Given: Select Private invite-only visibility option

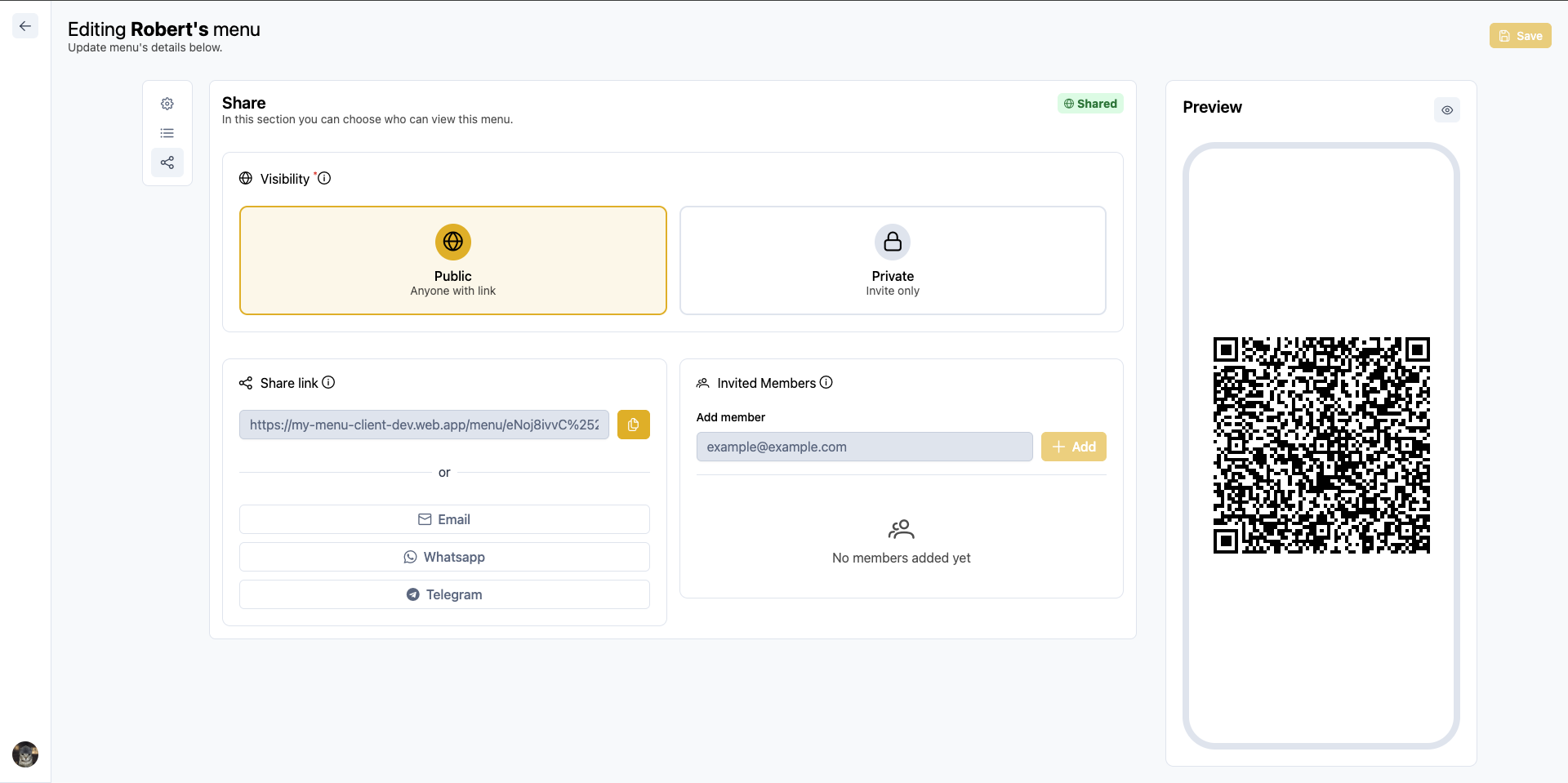Looking at the screenshot, I should coord(893,260).
